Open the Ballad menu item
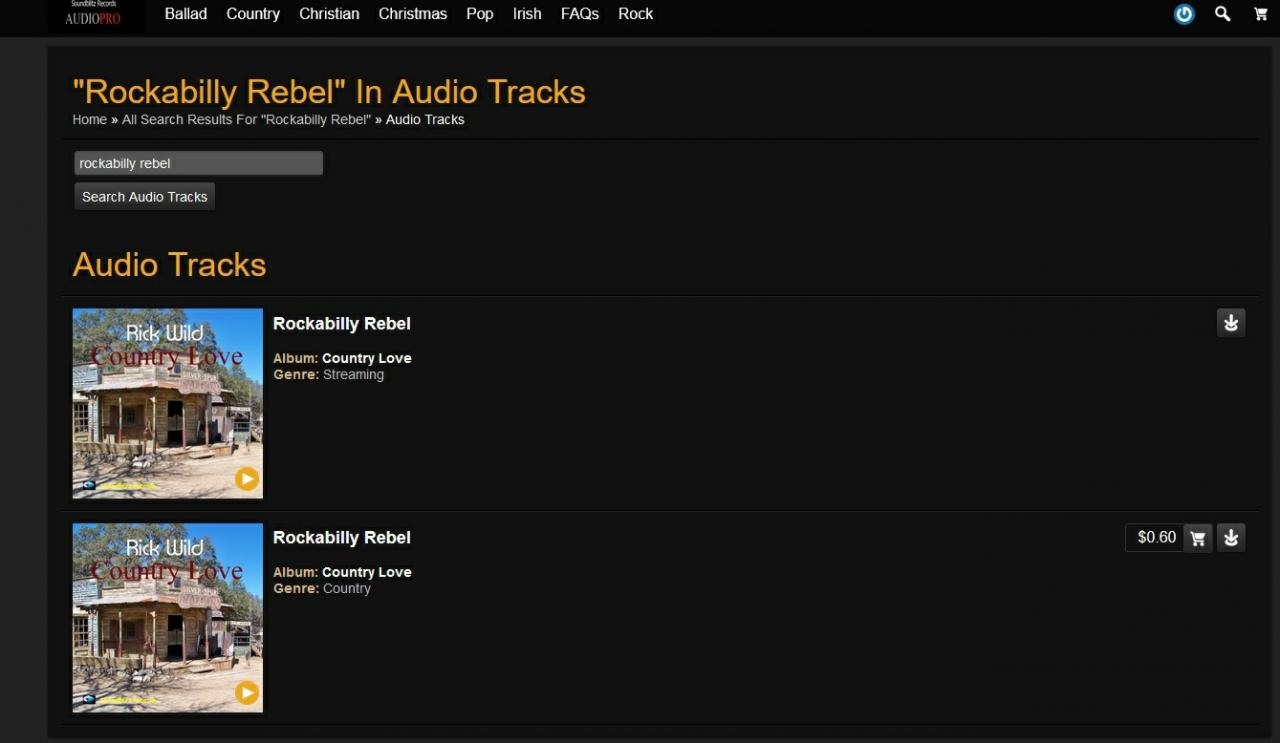The height and width of the screenshot is (743, 1280). click(186, 14)
